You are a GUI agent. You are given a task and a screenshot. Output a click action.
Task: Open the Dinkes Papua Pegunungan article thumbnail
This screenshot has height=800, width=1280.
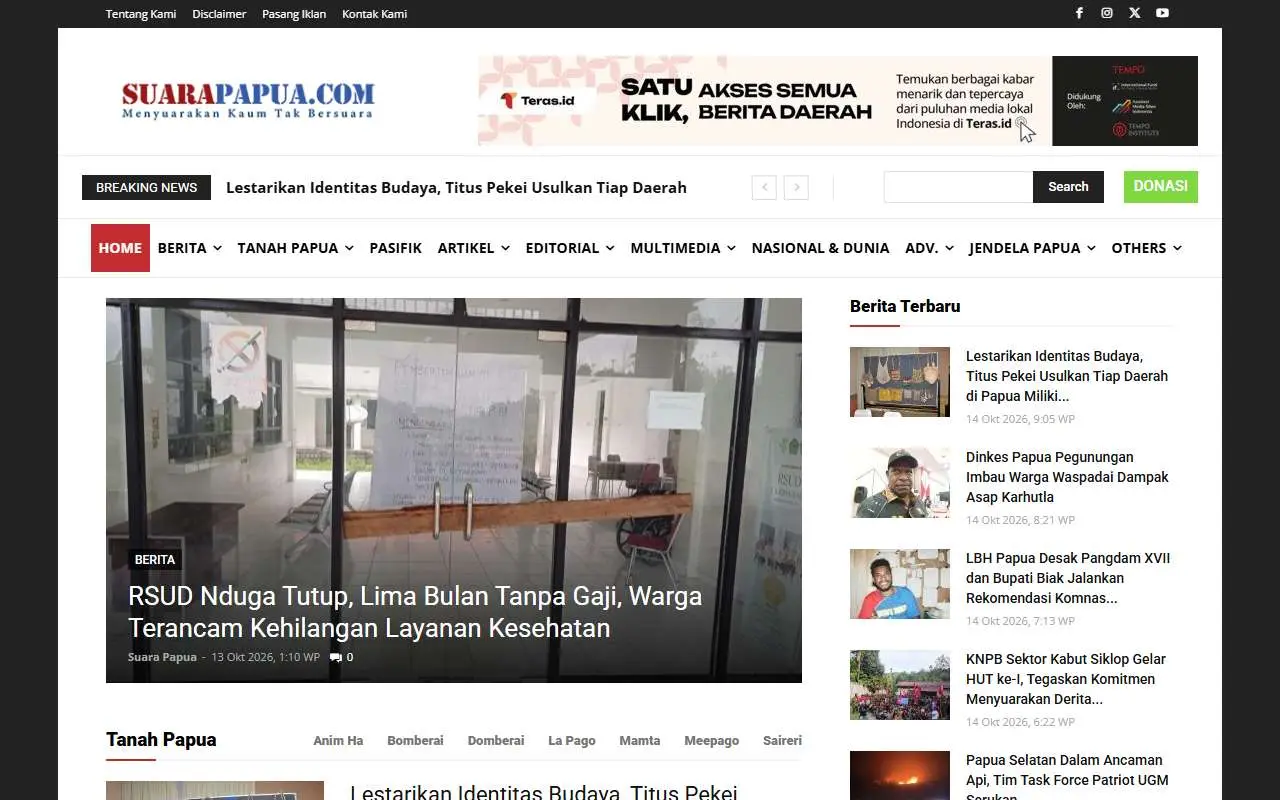tap(900, 483)
